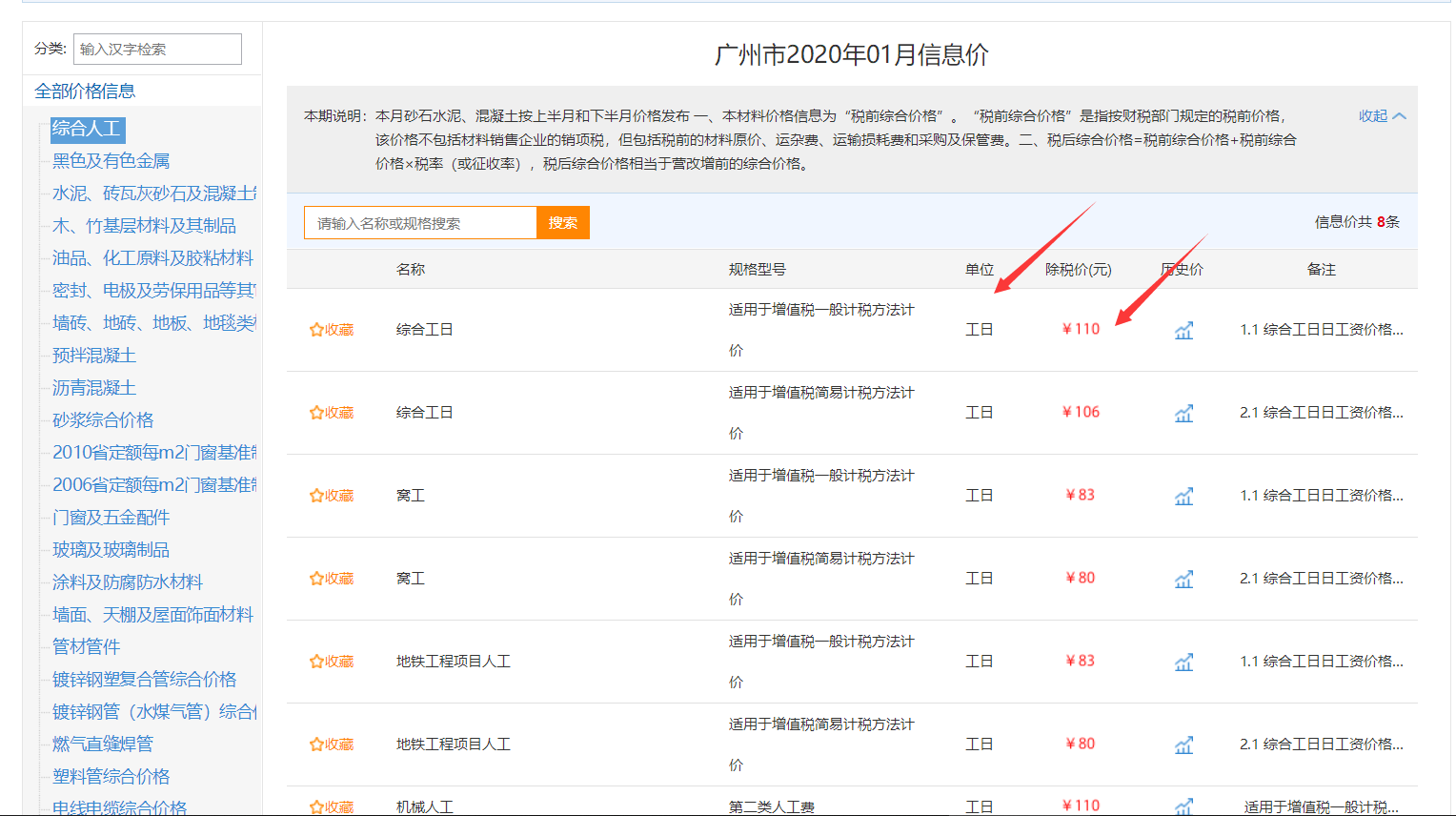This screenshot has width=1456, height=816.
Task: Focus the 分类 Chinese character search box
Action: (x=157, y=50)
